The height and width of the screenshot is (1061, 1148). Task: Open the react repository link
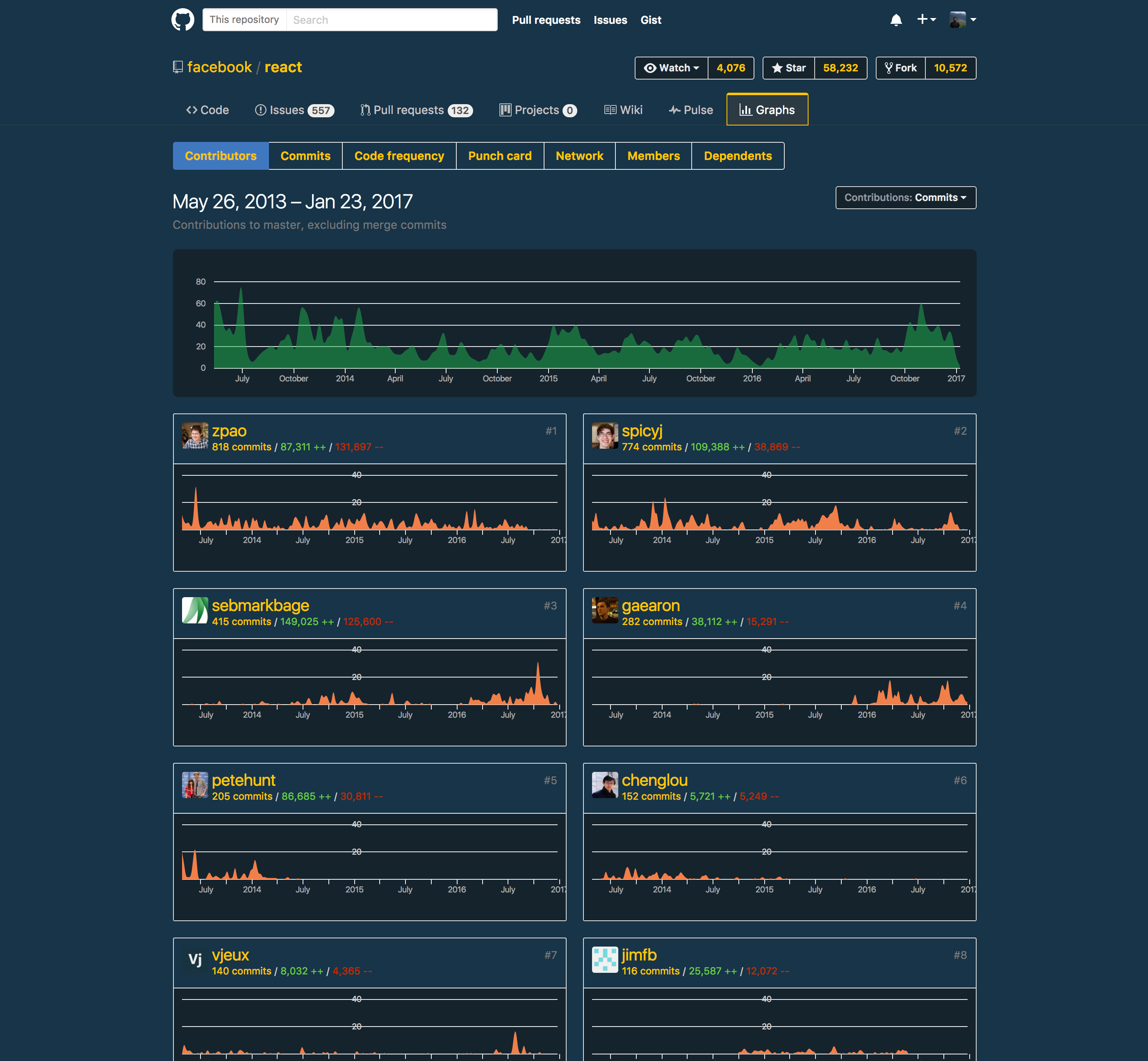(283, 67)
